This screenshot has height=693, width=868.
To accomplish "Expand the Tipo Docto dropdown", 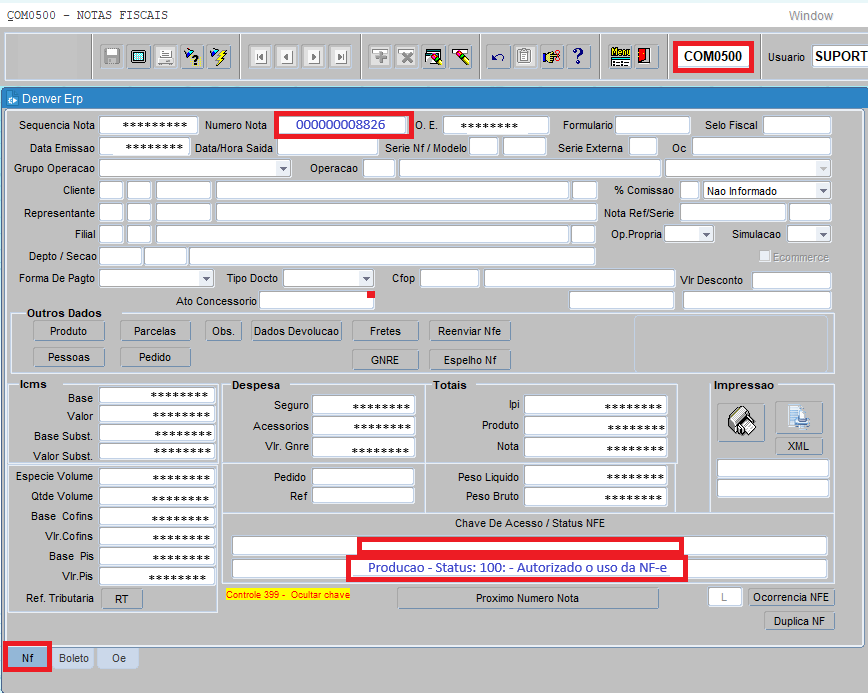I will (x=366, y=278).
